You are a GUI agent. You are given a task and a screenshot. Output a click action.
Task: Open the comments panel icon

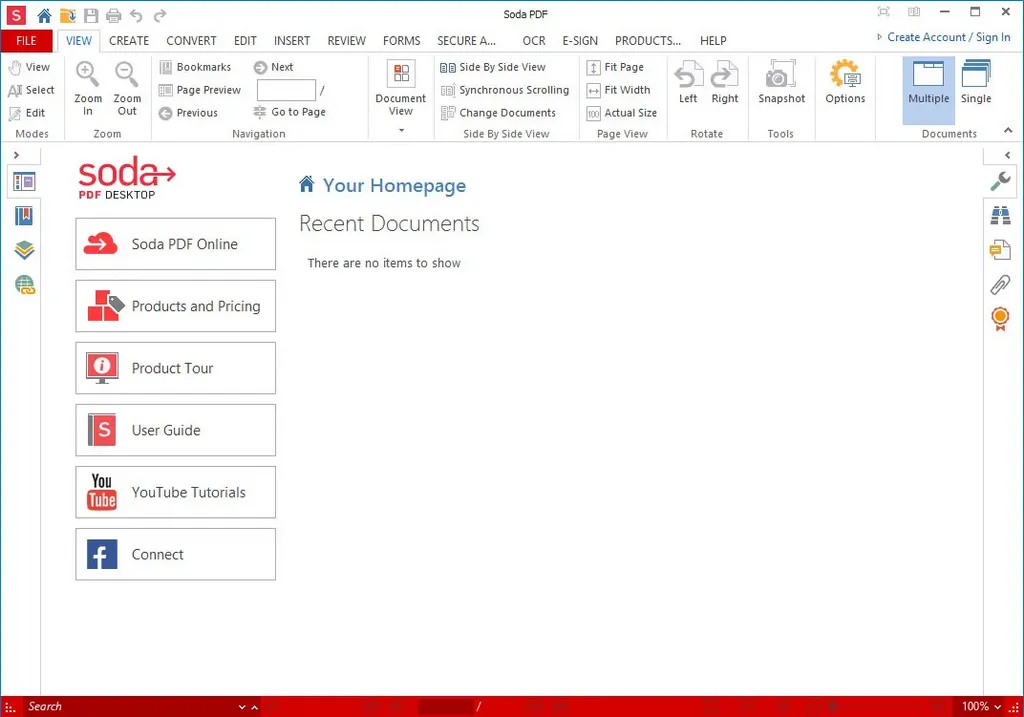point(1000,249)
